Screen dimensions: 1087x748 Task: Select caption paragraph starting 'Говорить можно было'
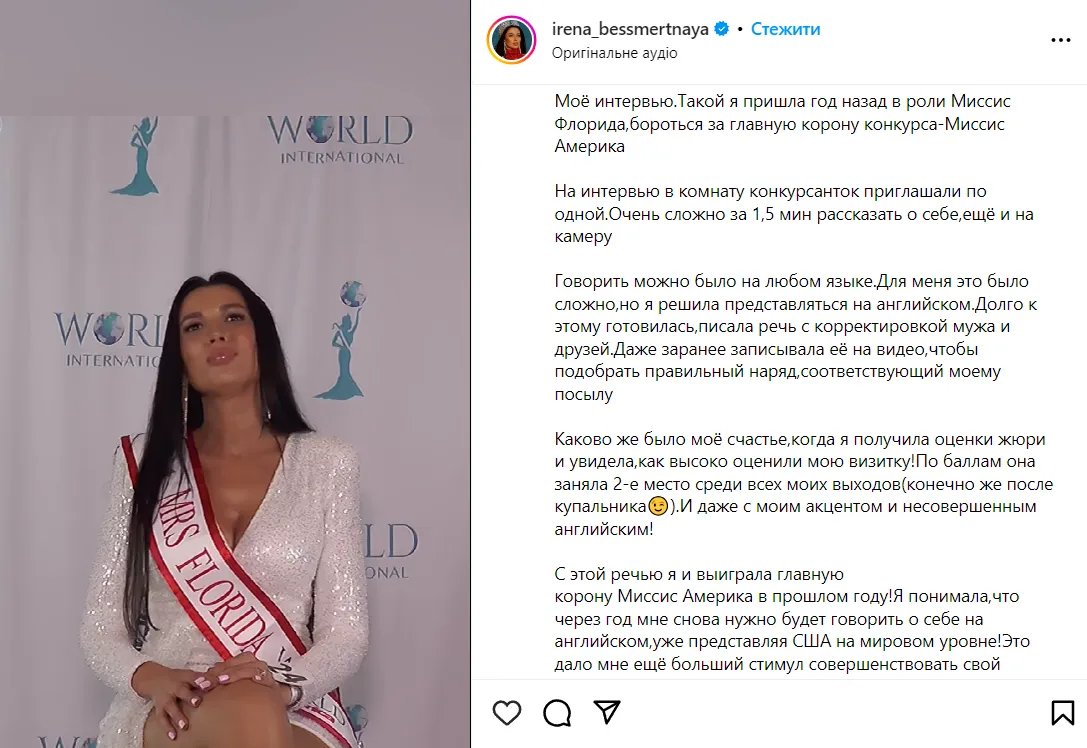[x=796, y=338]
